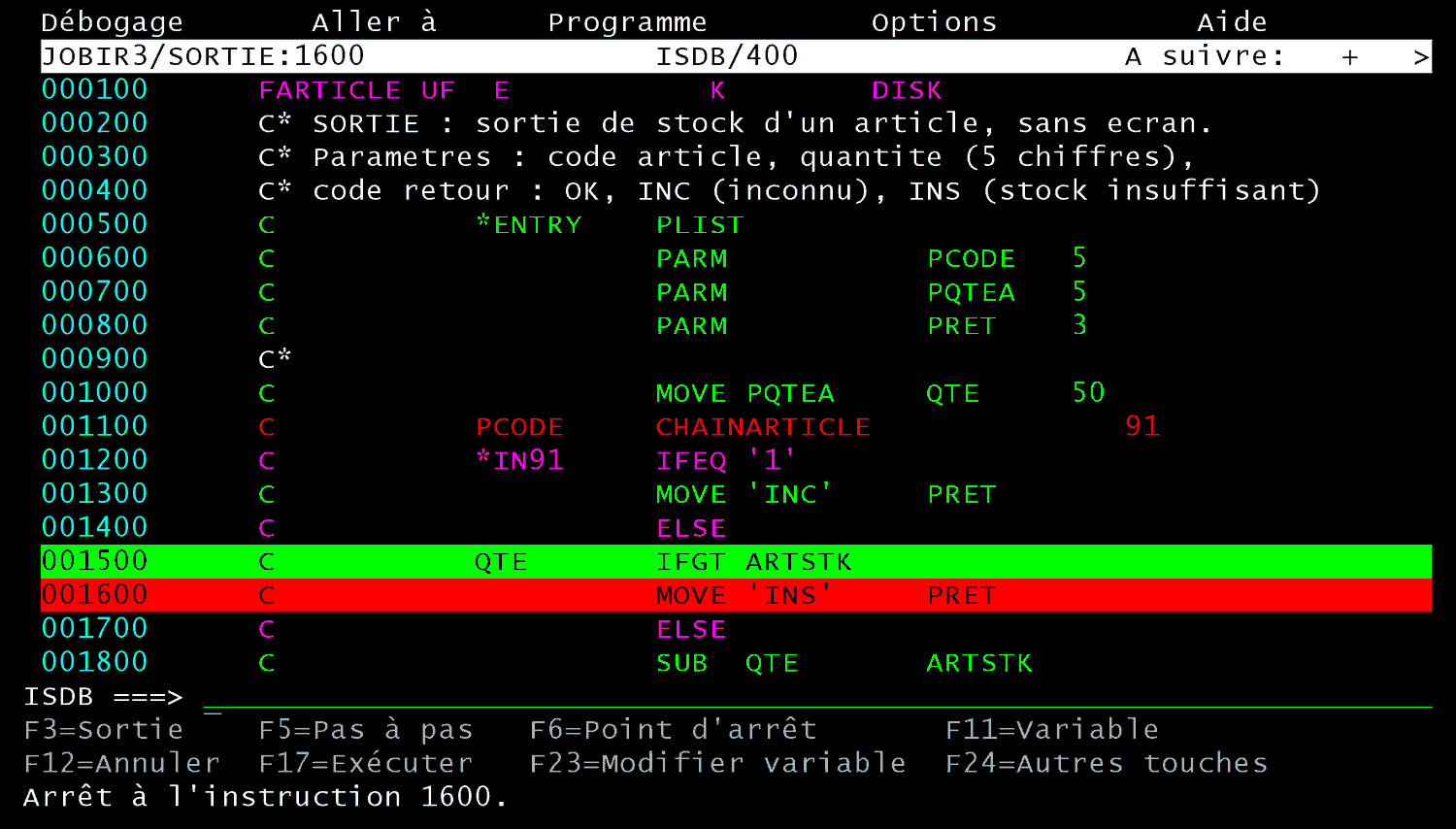Image resolution: width=1456 pixels, height=829 pixels.
Task: Click MOVE 'INC' operation on line 001300
Action: pyautogui.click(x=744, y=494)
